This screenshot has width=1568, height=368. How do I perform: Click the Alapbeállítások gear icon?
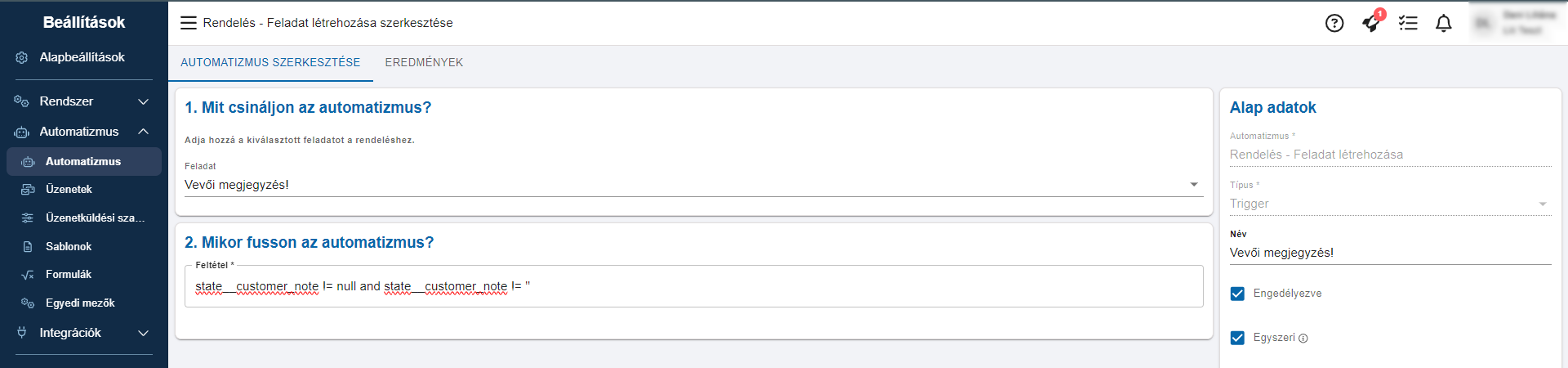click(x=22, y=57)
